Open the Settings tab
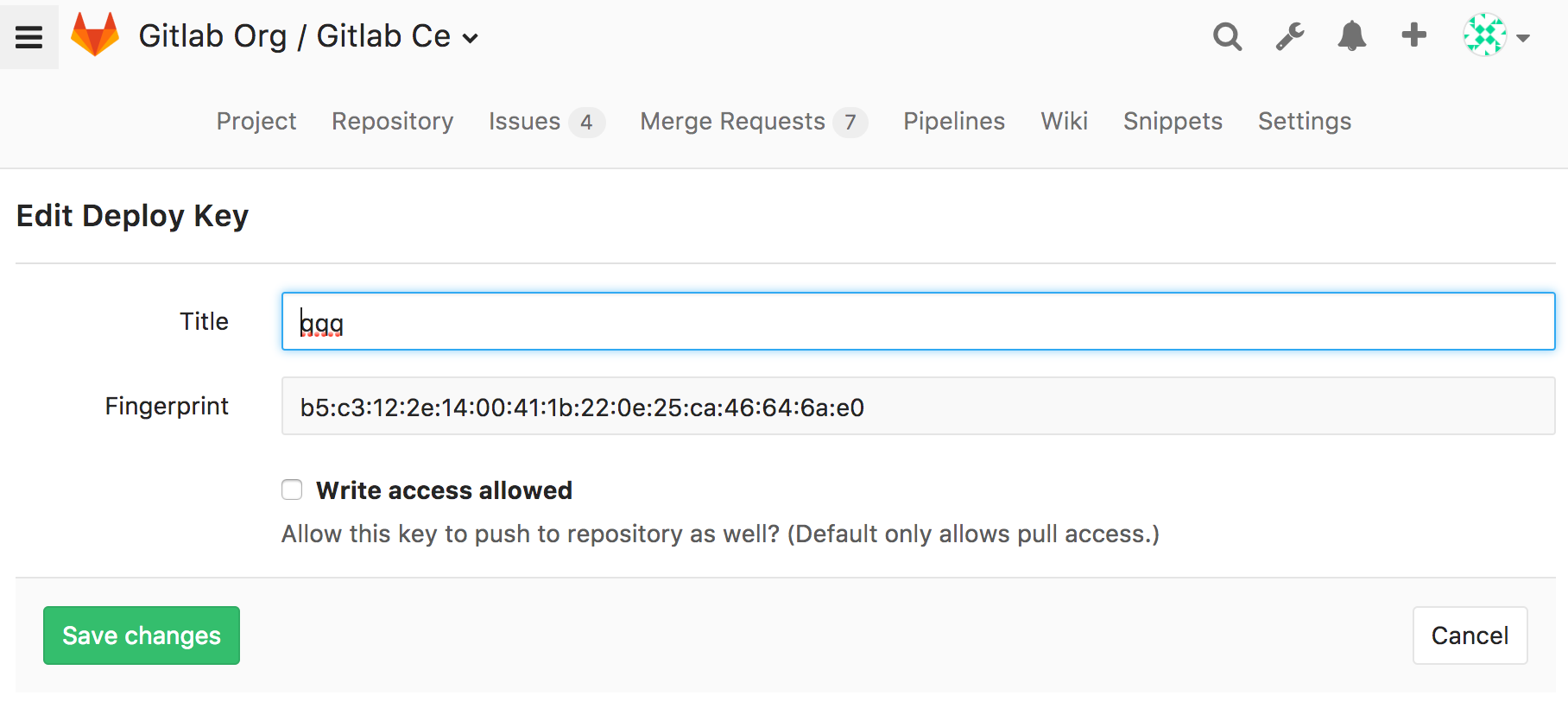 pos(1305,122)
